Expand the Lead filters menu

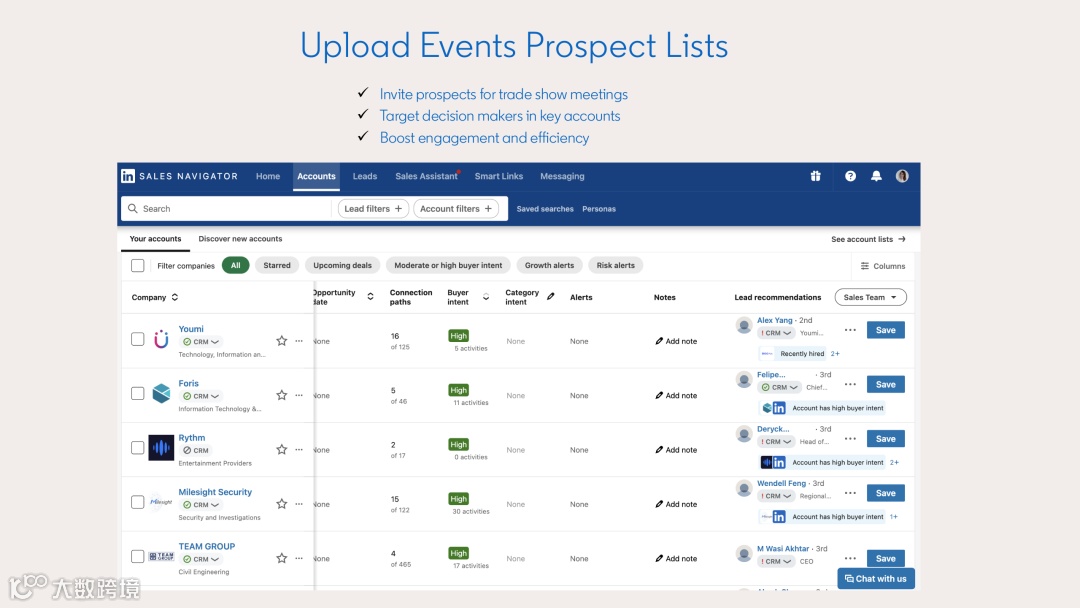click(x=373, y=209)
